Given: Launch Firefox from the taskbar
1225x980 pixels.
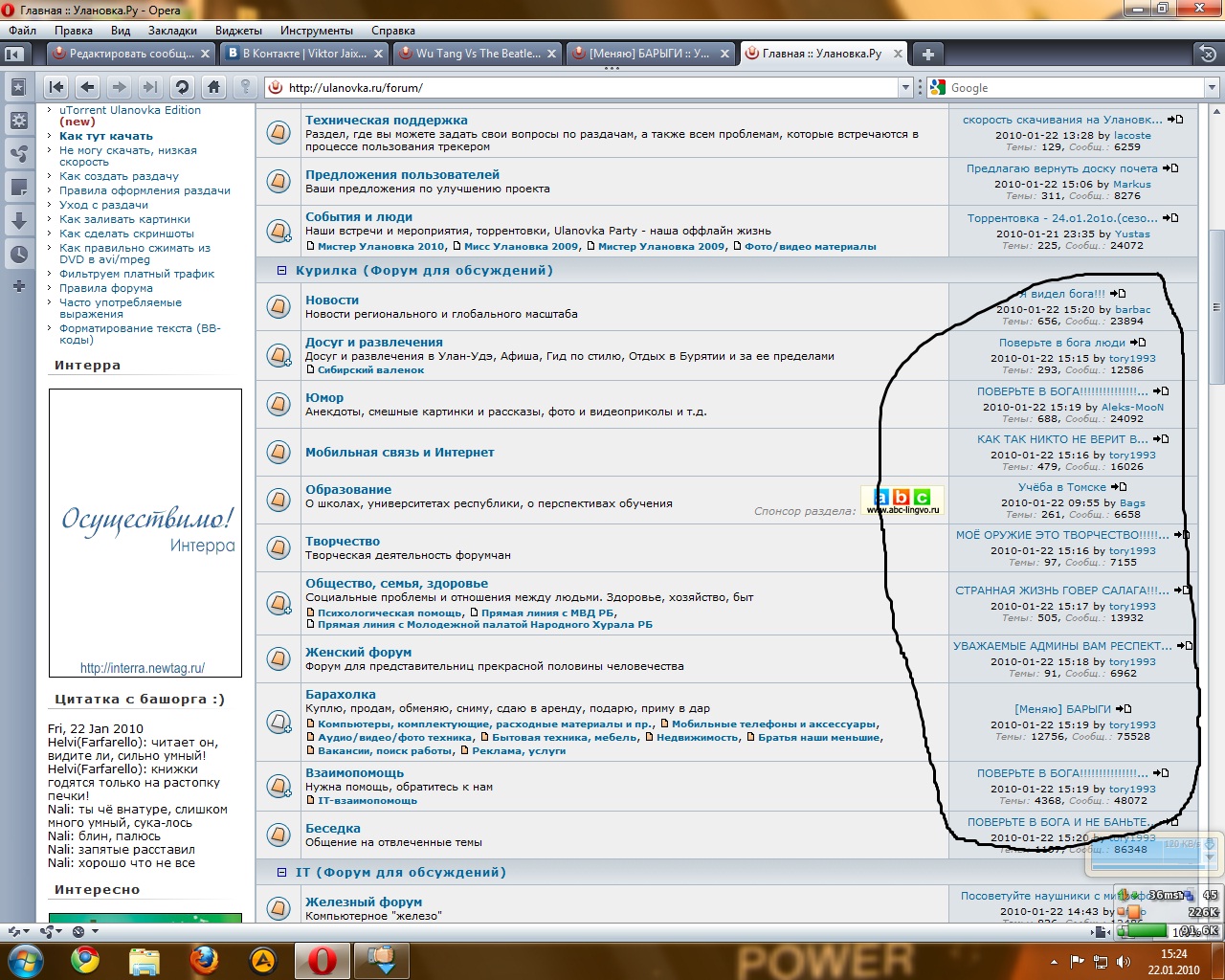Looking at the screenshot, I should [x=204, y=959].
